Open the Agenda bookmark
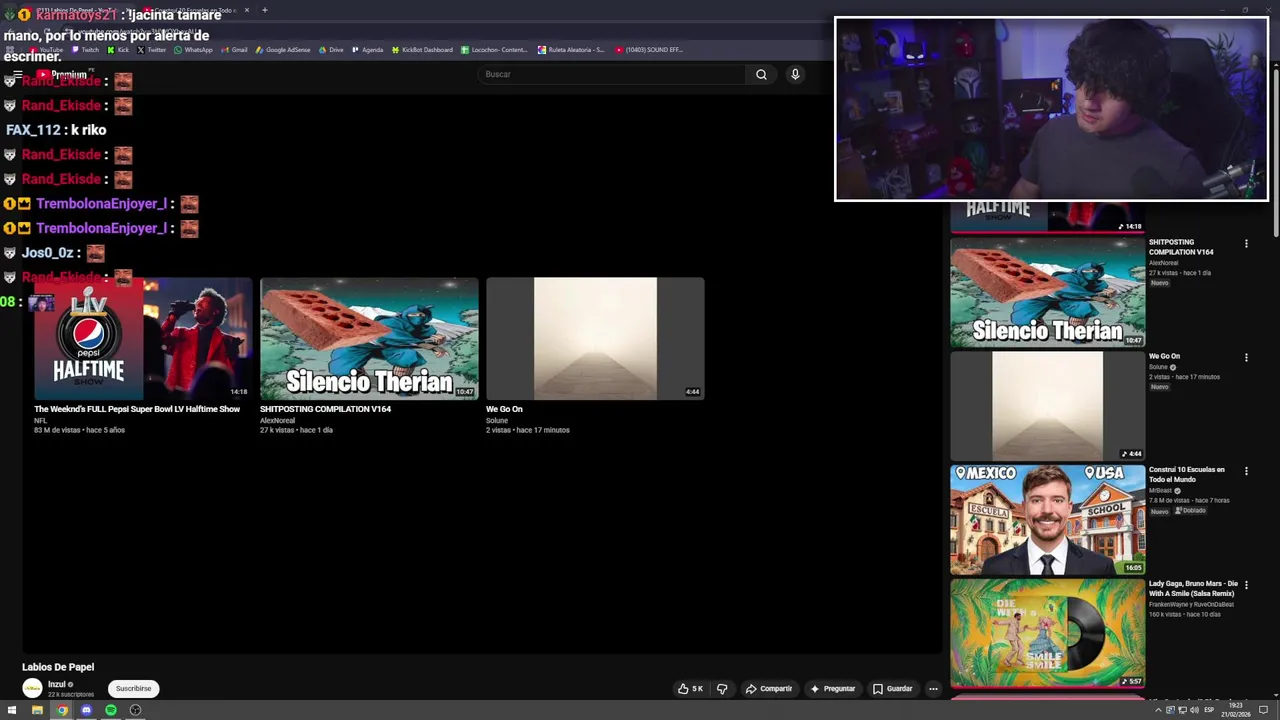Viewport: 1280px width, 720px height. tap(367, 50)
